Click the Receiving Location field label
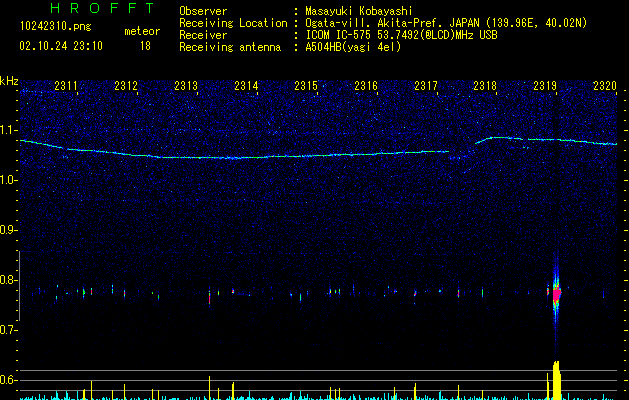The height and width of the screenshot is (400, 629). [x=233, y=23]
